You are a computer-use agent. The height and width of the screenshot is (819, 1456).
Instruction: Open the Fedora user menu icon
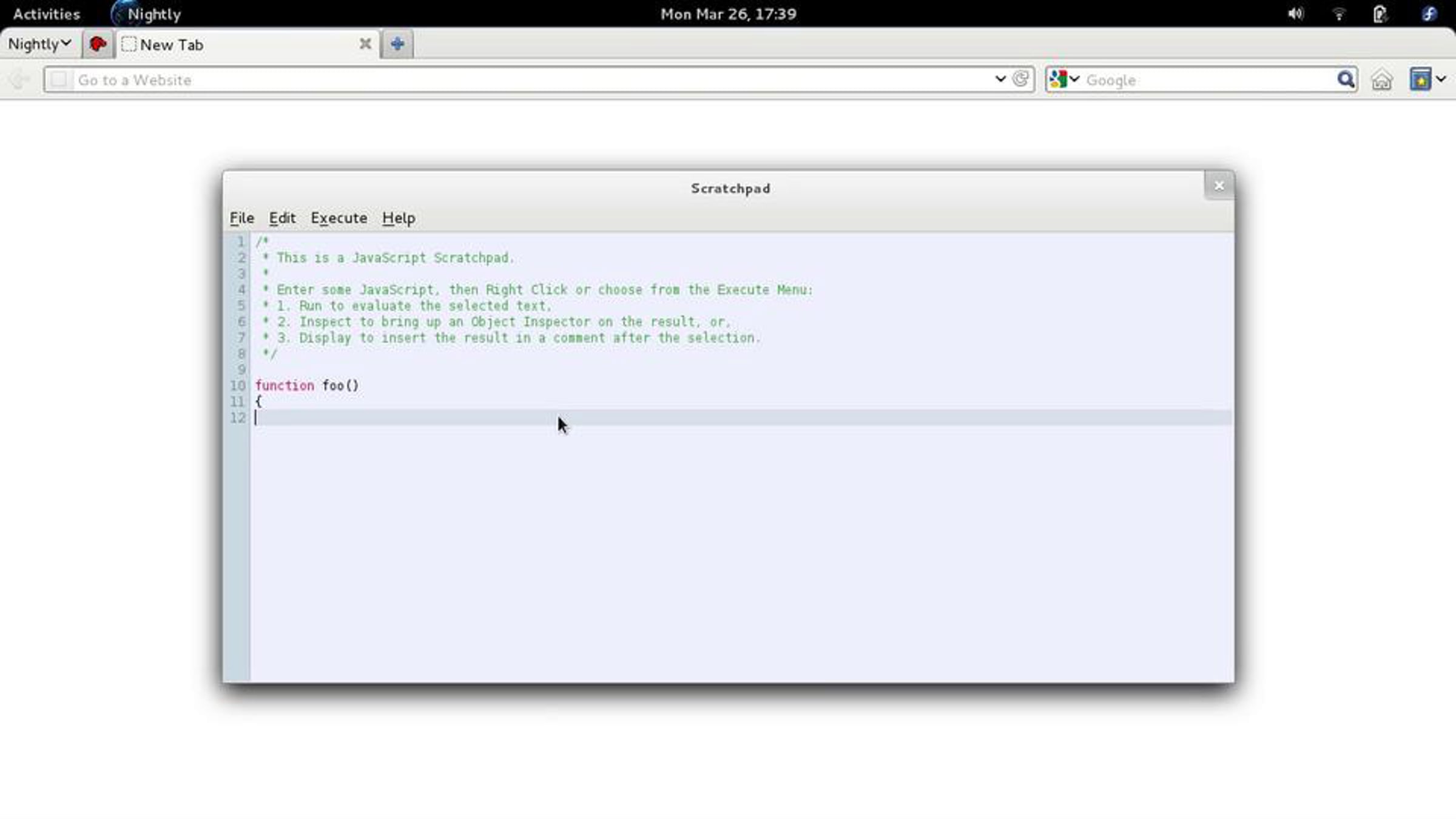pyautogui.click(x=1429, y=13)
